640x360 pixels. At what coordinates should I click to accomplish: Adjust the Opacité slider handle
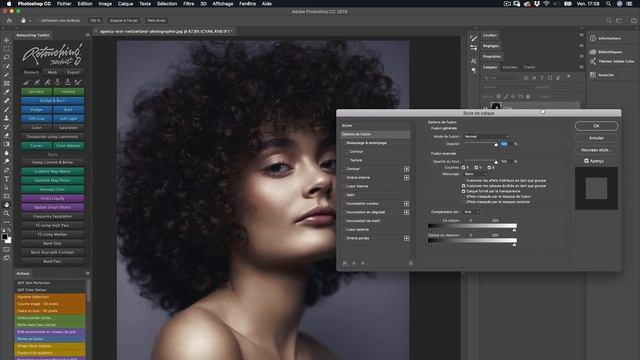pyautogui.click(x=496, y=144)
